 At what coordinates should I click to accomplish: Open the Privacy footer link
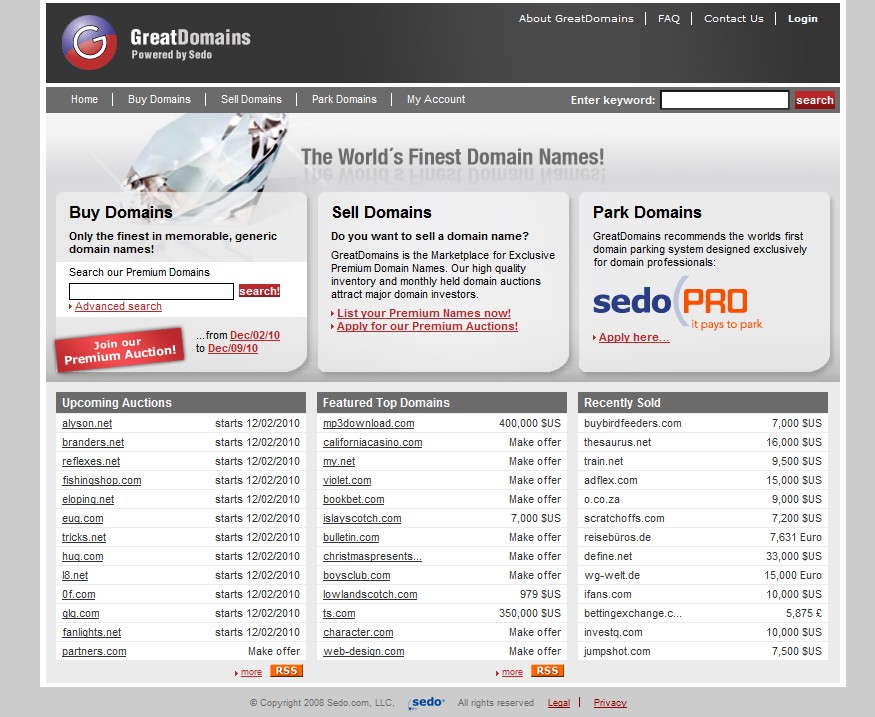tap(610, 703)
